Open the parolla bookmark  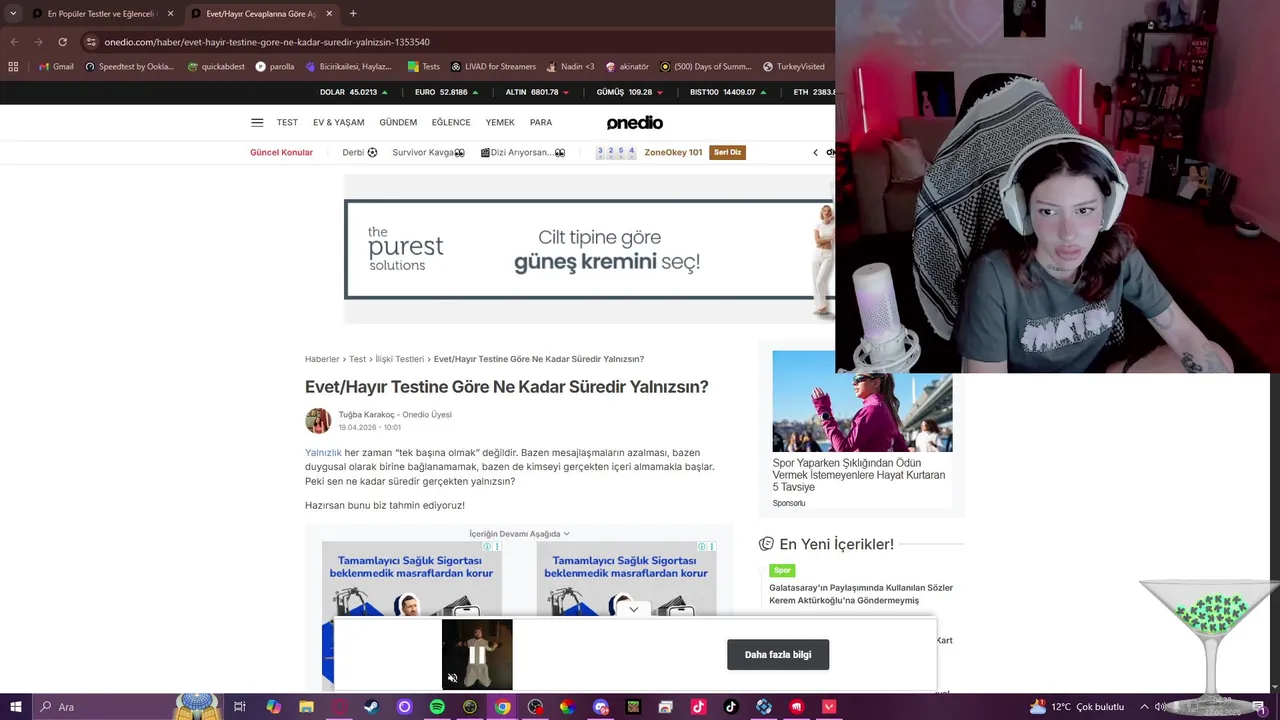point(275,67)
